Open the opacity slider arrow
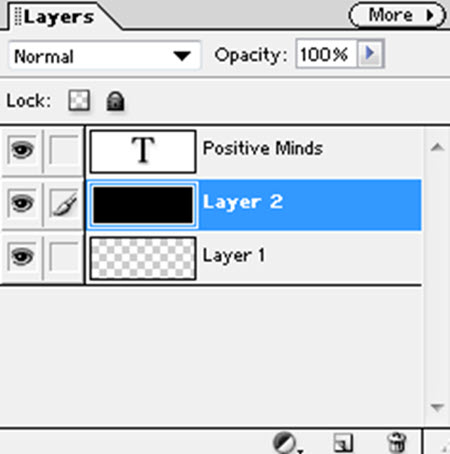 [370, 53]
